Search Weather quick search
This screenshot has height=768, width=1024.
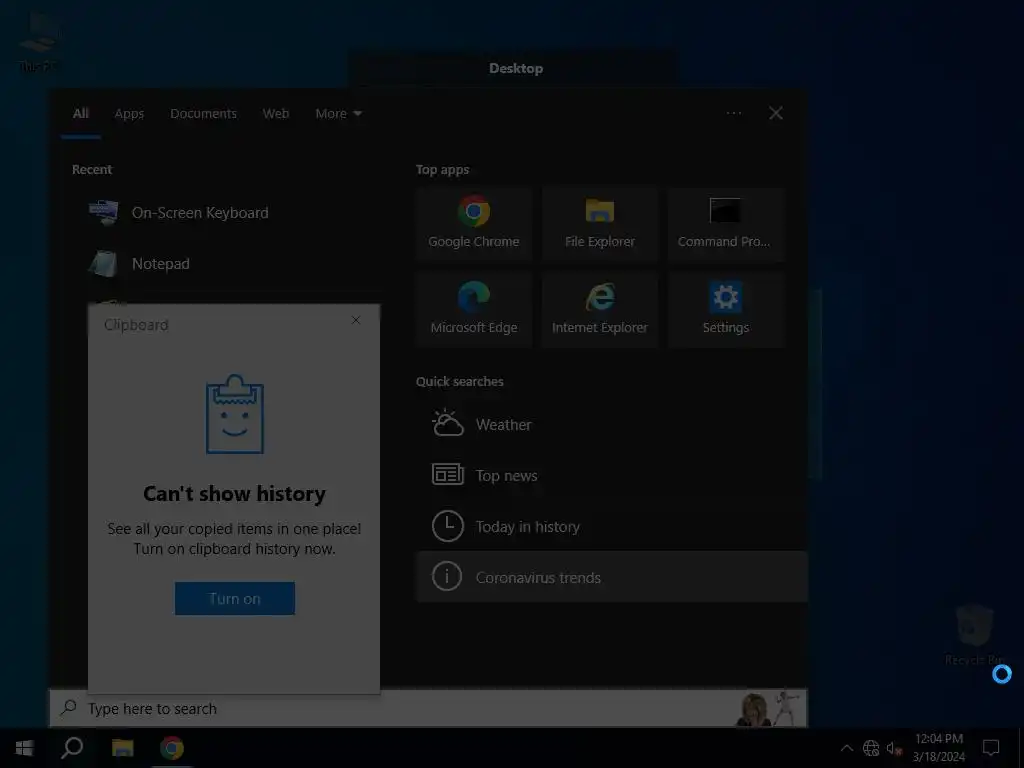(x=611, y=424)
